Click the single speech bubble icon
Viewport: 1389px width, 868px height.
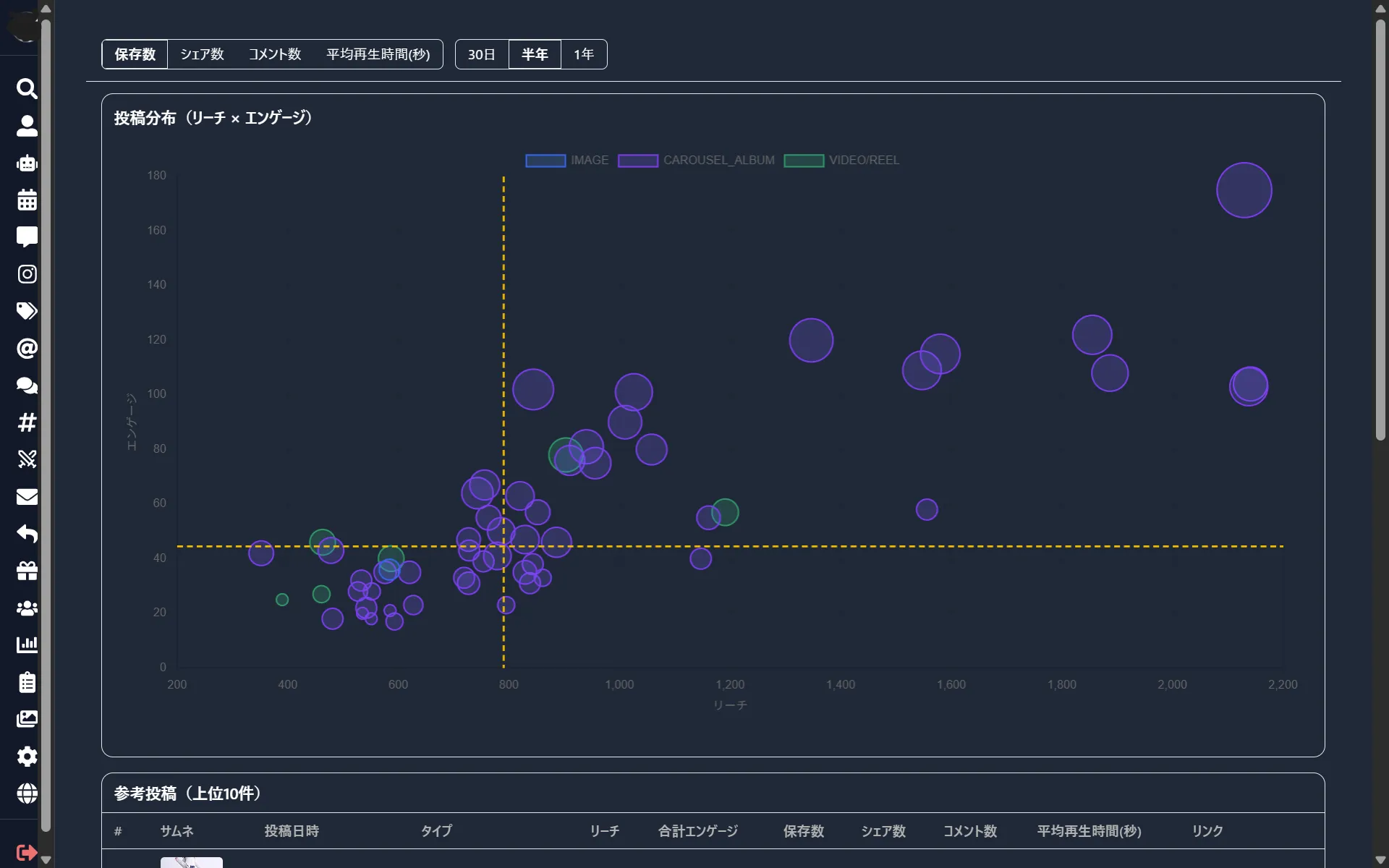pos(27,237)
